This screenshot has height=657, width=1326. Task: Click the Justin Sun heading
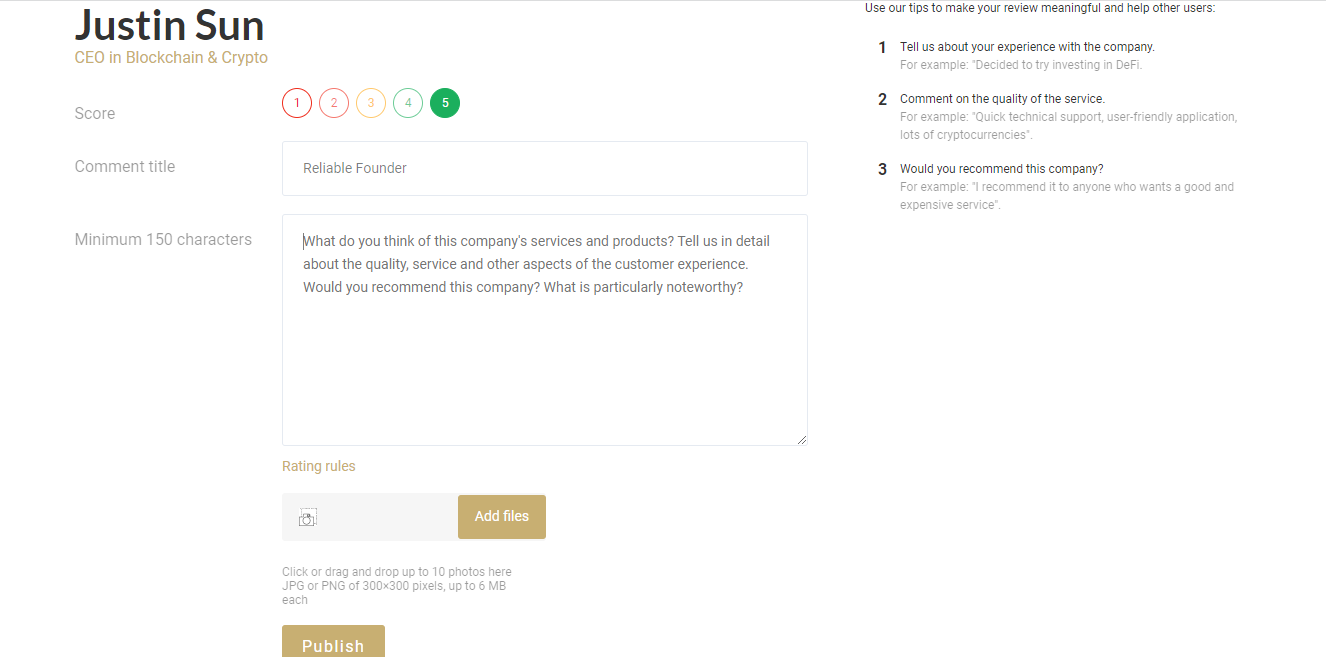(x=169, y=24)
